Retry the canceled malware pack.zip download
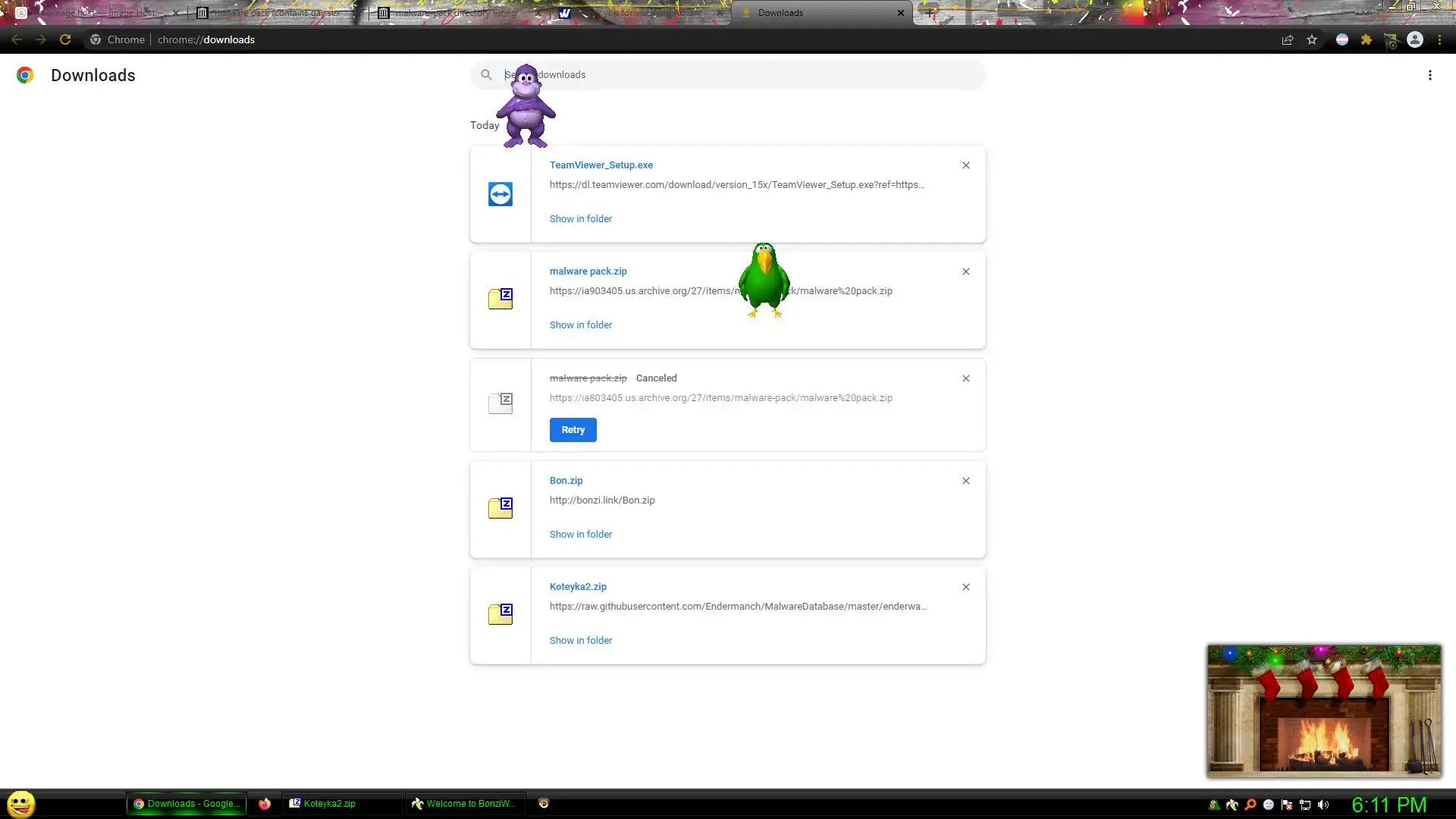This screenshot has width=1456, height=819. click(573, 430)
